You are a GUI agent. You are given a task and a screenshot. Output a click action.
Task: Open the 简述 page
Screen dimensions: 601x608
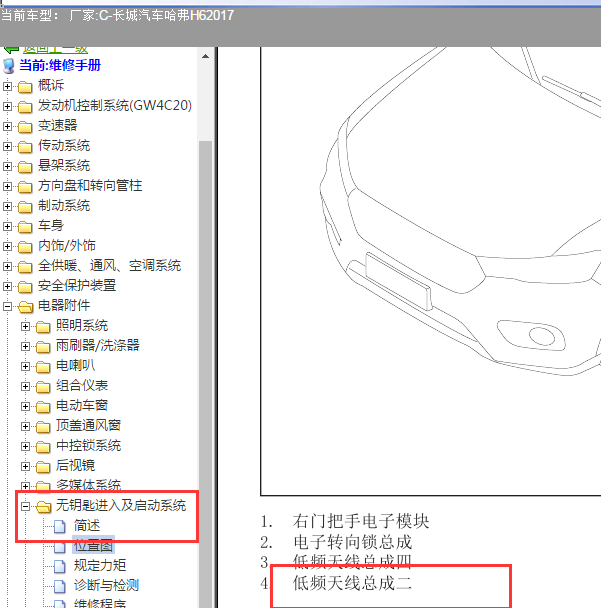pos(87,526)
